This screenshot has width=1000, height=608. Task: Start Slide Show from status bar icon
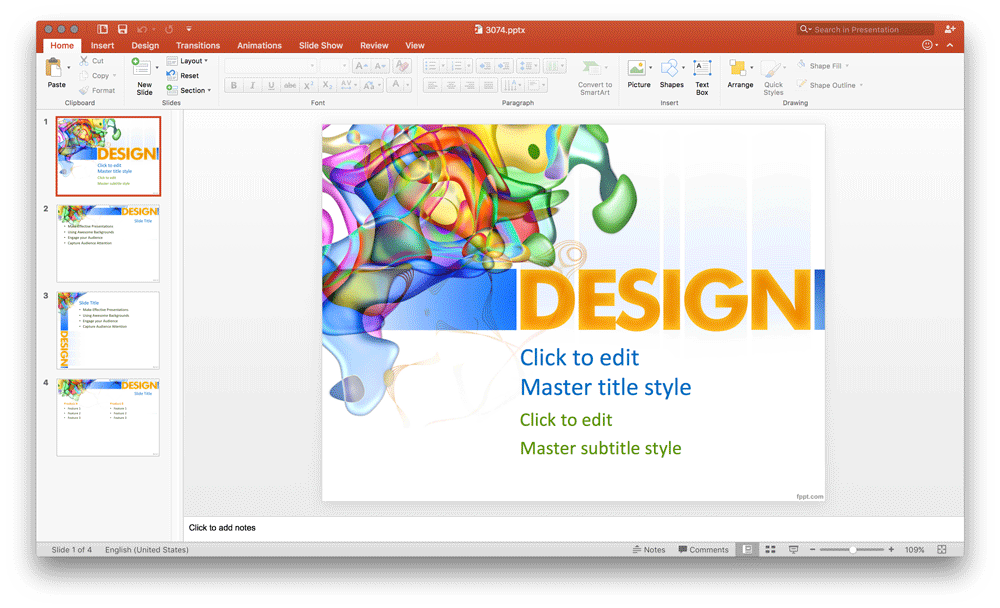pos(793,549)
